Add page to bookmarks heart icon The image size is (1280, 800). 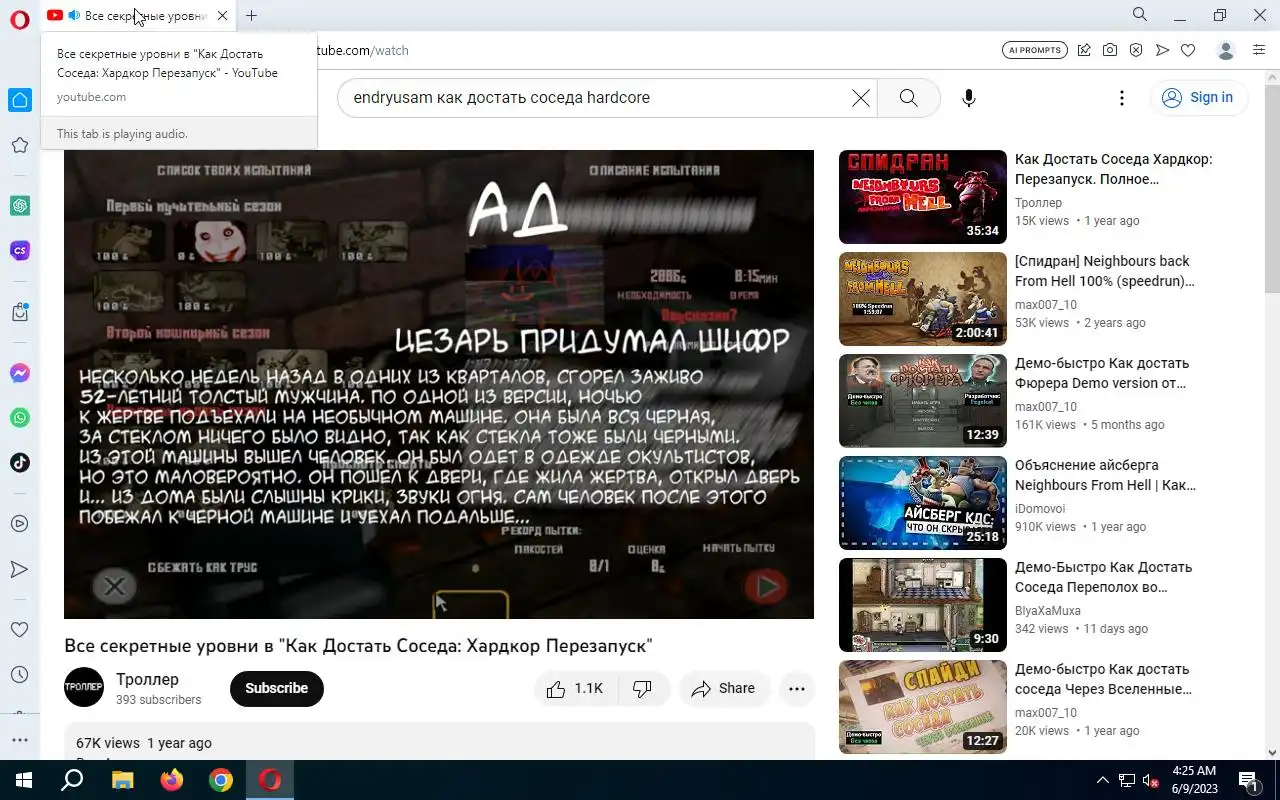coord(1188,50)
